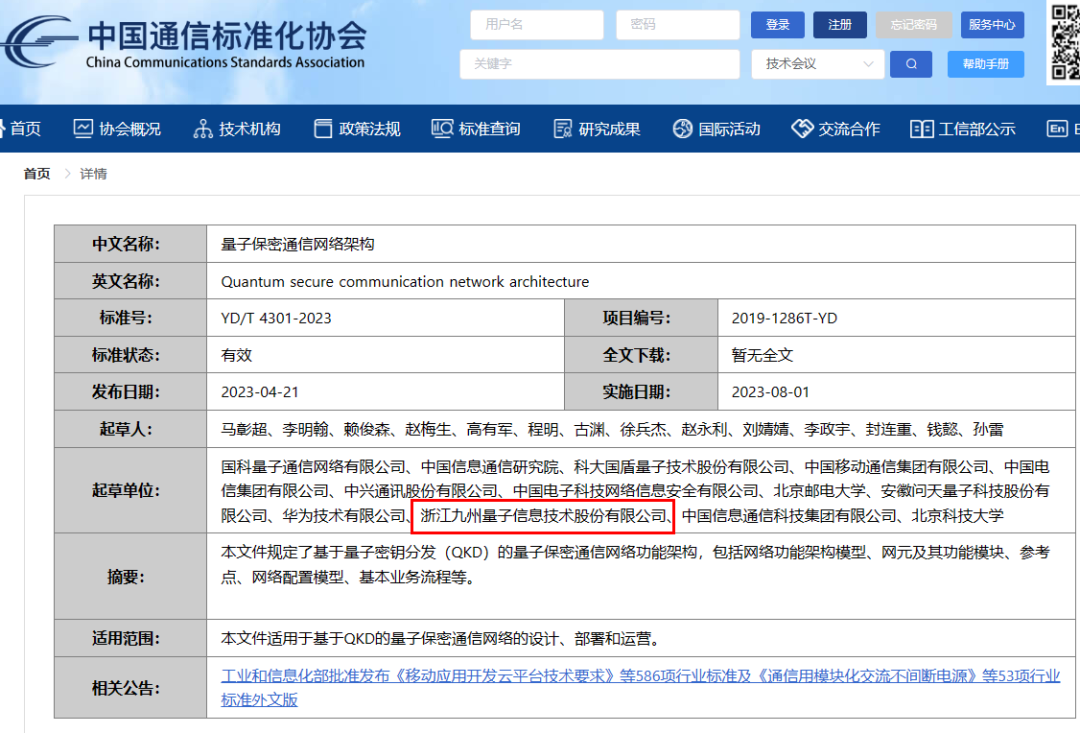Go to 首页 in the breadcrumb
The height and width of the screenshot is (733, 1080).
pos(37,174)
